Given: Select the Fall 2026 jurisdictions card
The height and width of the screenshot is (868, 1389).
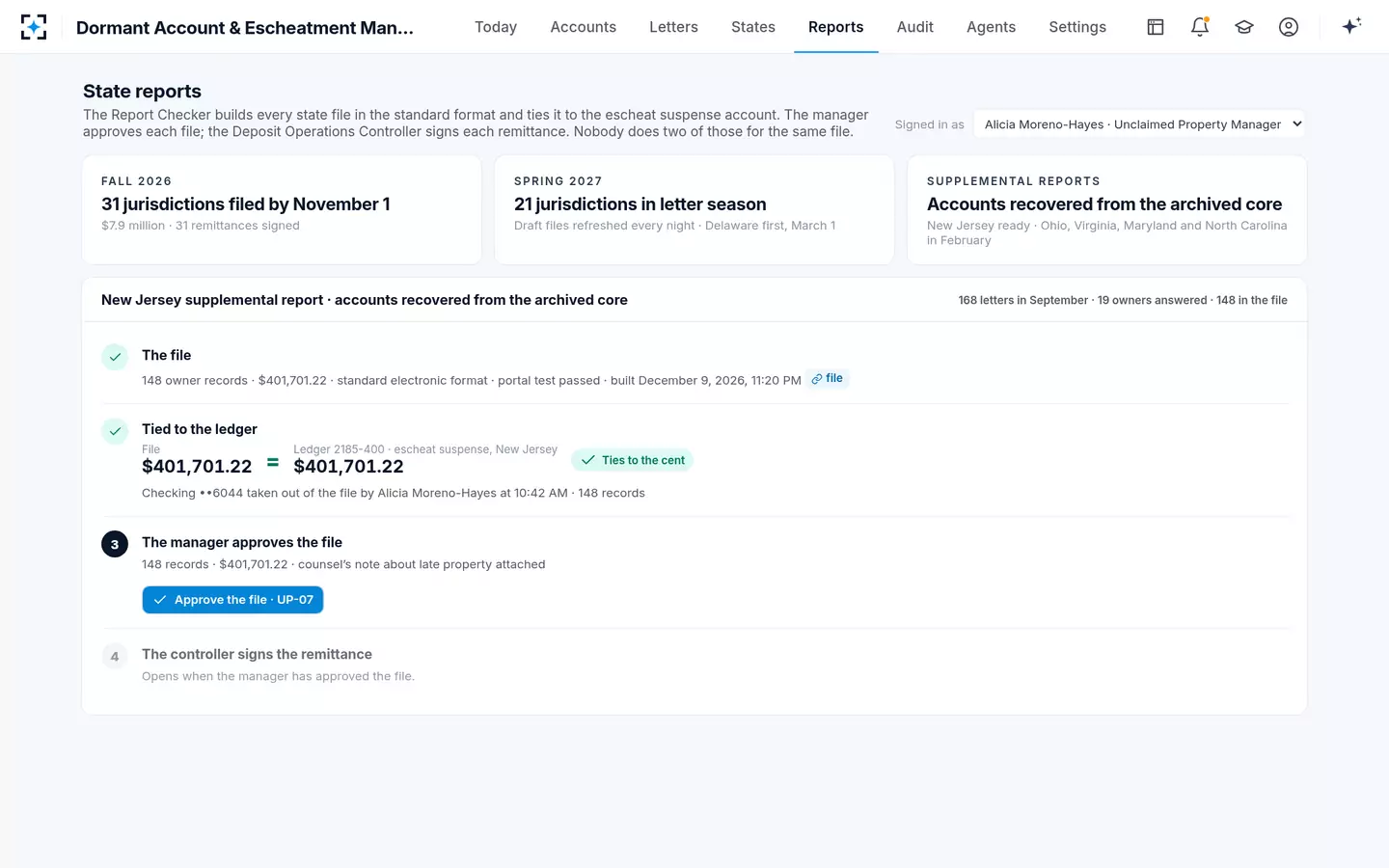Looking at the screenshot, I should (282, 209).
